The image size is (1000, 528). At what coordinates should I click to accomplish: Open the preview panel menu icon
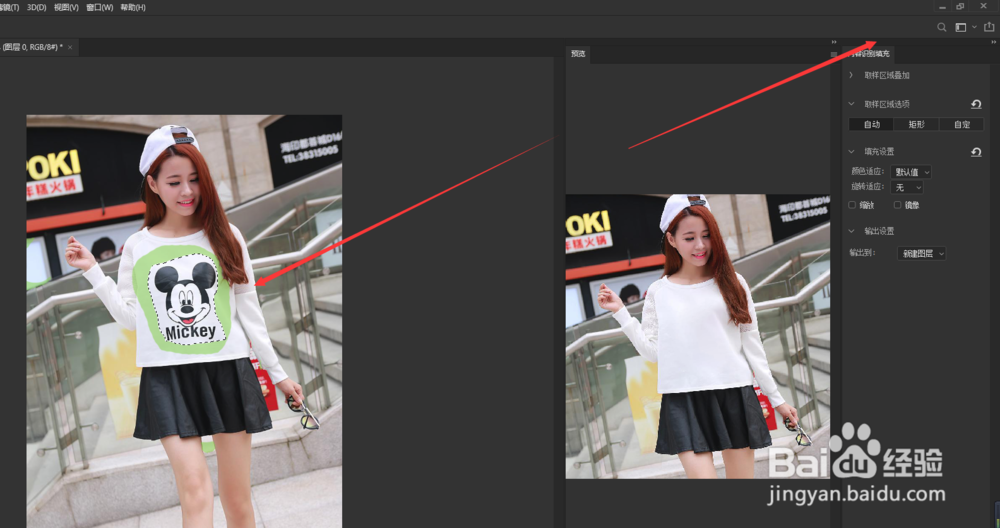[x=834, y=54]
